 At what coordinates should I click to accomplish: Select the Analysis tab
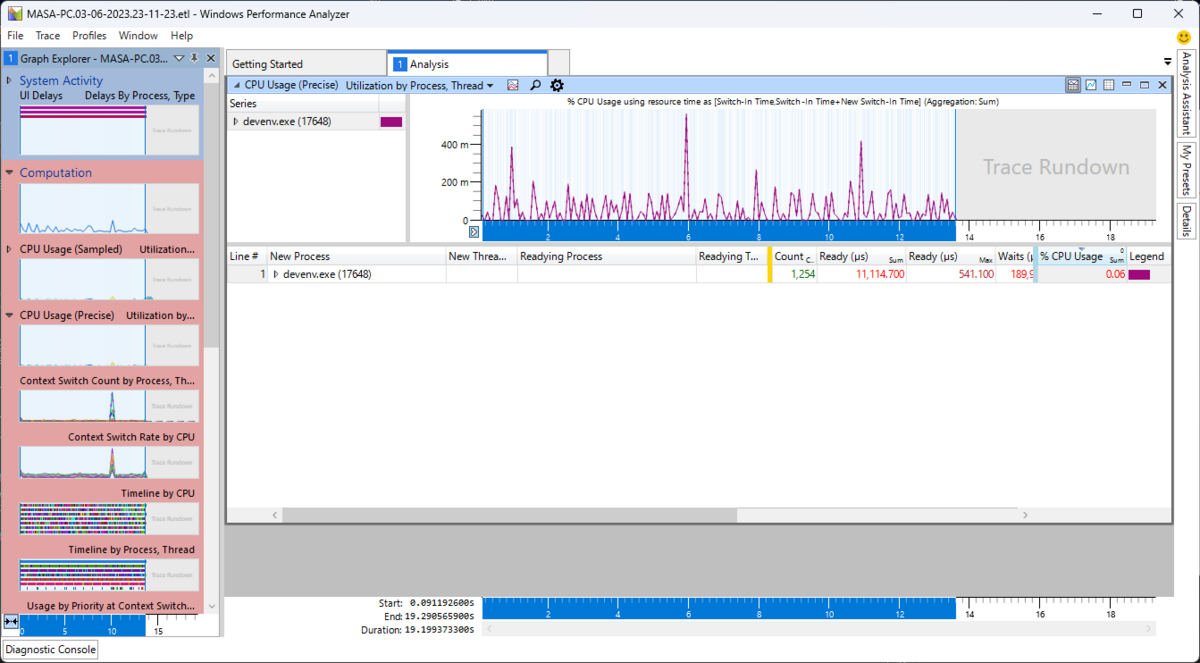point(466,64)
